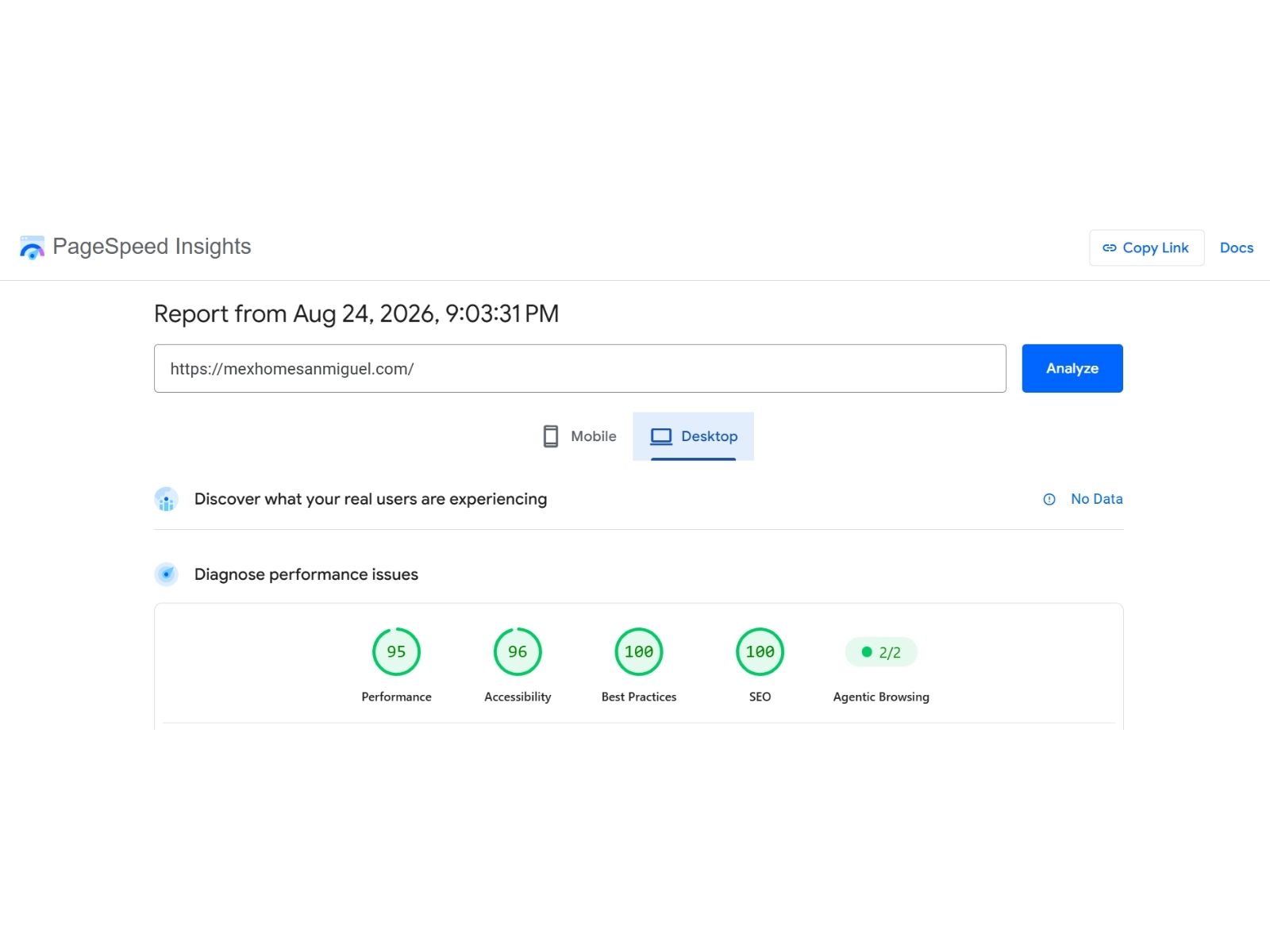
Task: Click the mobile phone icon
Action: point(551,436)
